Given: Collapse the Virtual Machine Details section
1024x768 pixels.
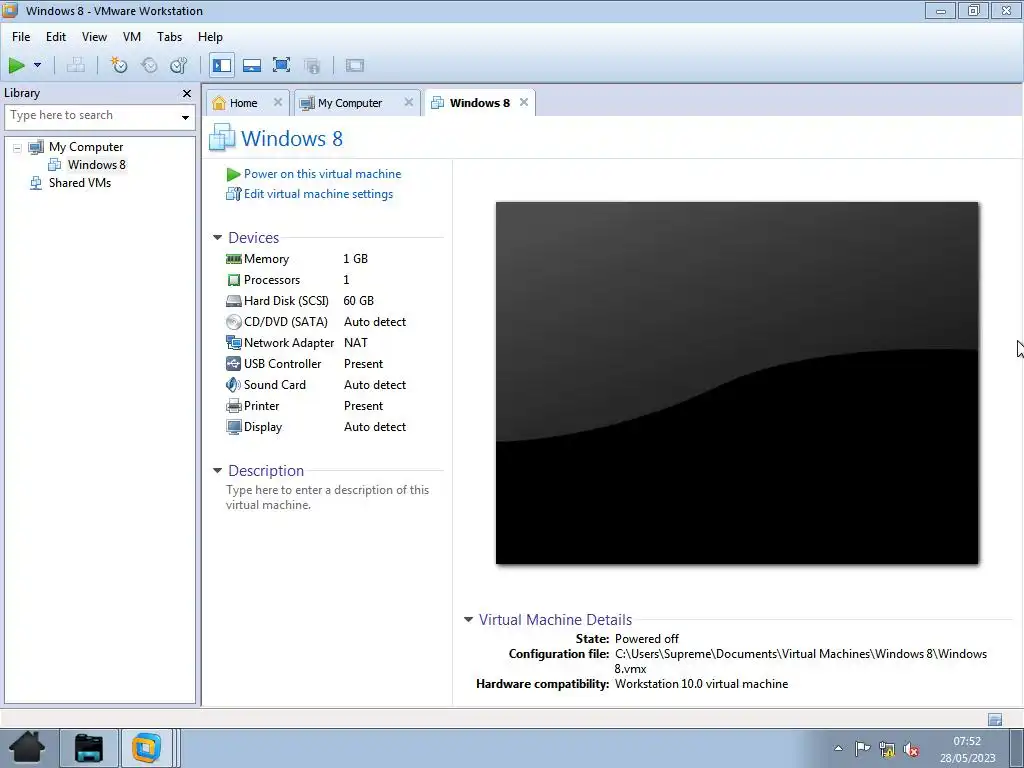Looking at the screenshot, I should point(468,620).
